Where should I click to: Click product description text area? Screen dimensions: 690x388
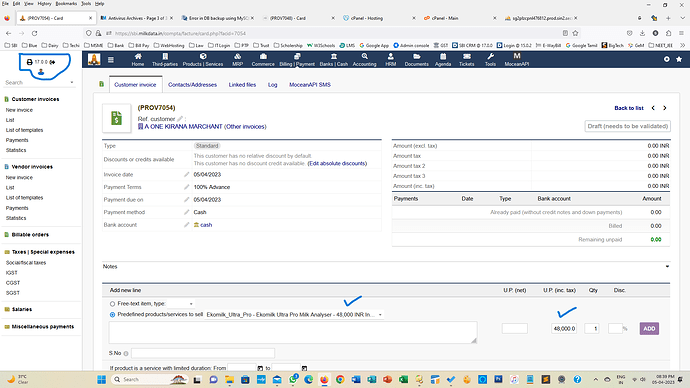coord(293,333)
